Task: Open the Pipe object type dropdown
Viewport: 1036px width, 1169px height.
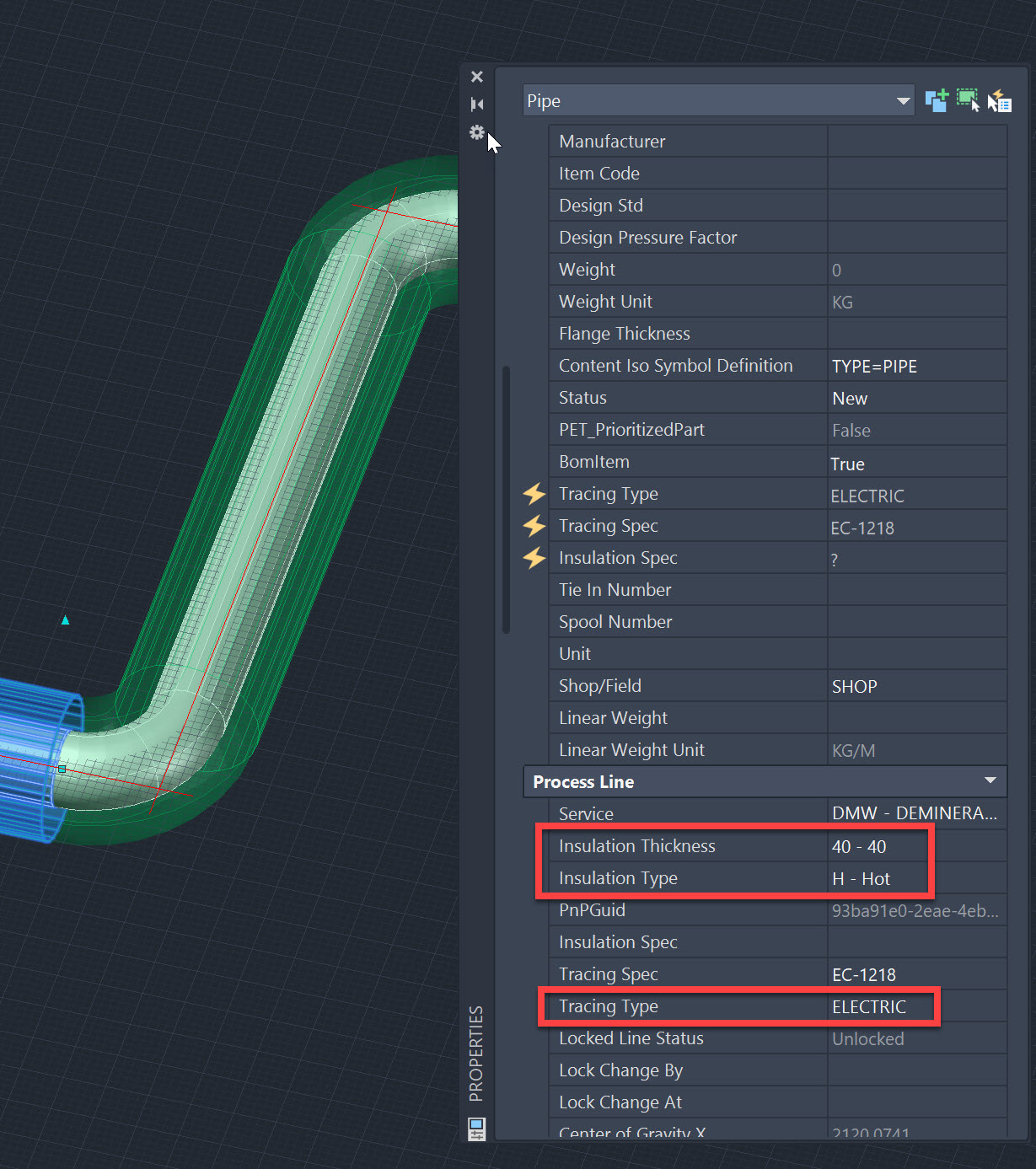Action: pos(903,99)
